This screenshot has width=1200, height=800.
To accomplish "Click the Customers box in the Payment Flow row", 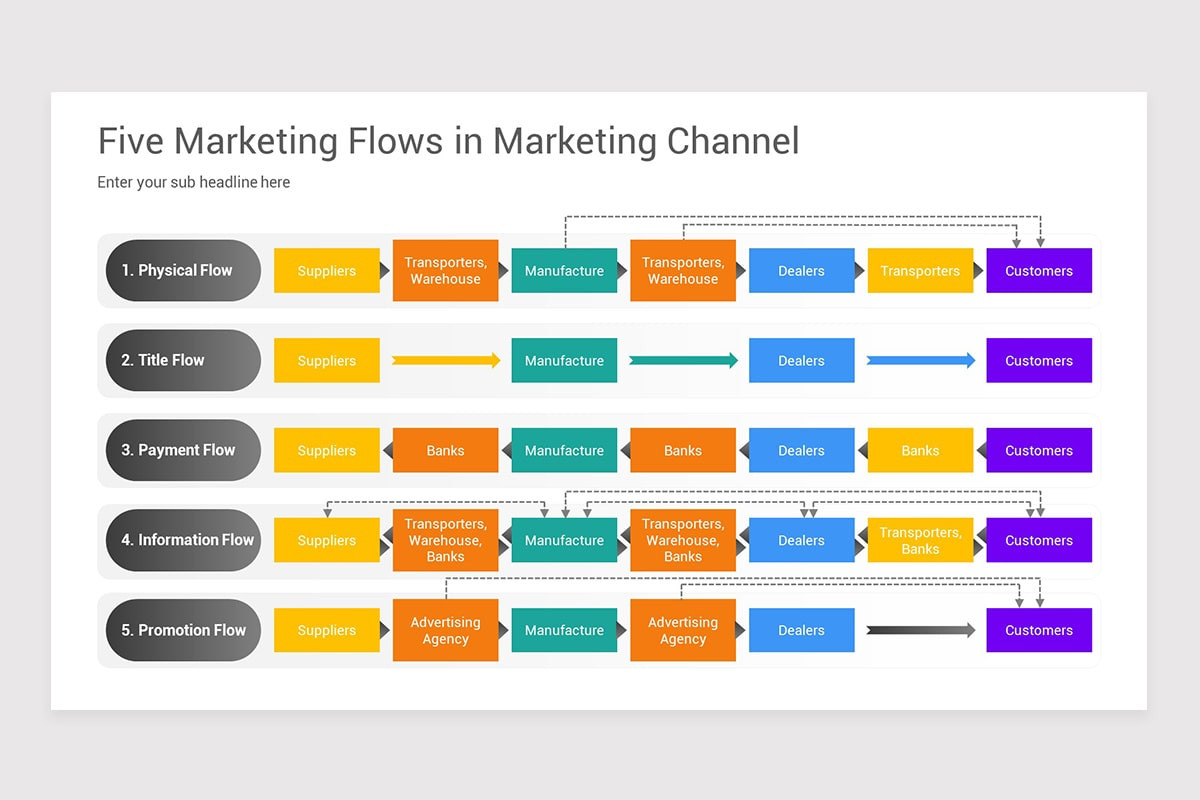I will click(x=1039, y=450).
